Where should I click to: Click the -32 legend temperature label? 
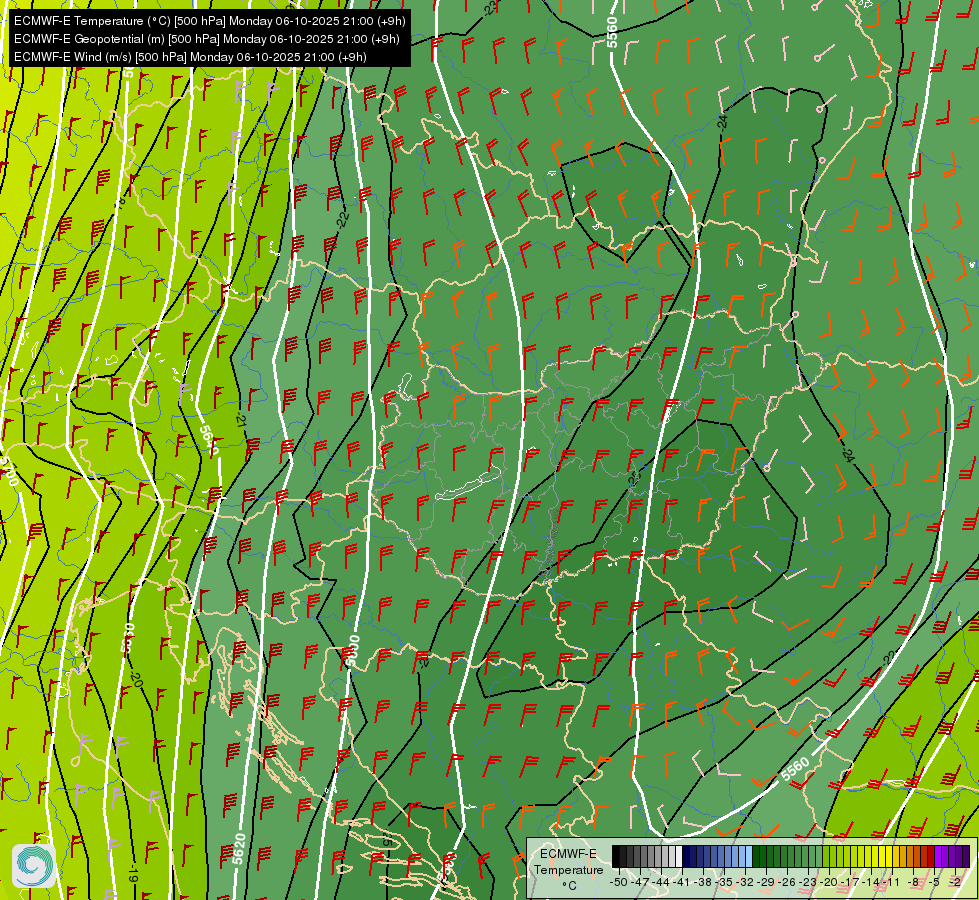tap(745, 882)
